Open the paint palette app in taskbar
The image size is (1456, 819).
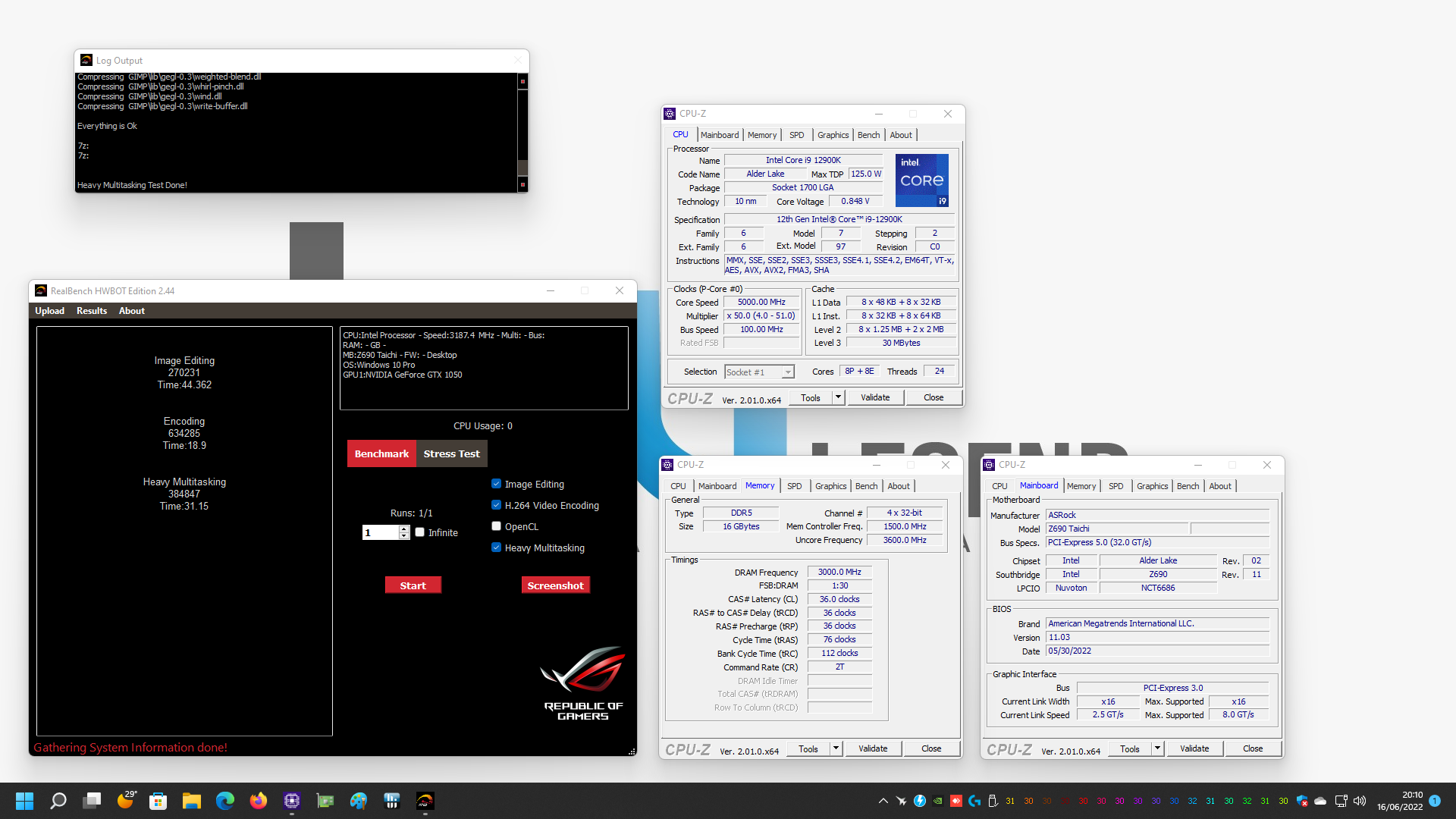tap(359, 801)
